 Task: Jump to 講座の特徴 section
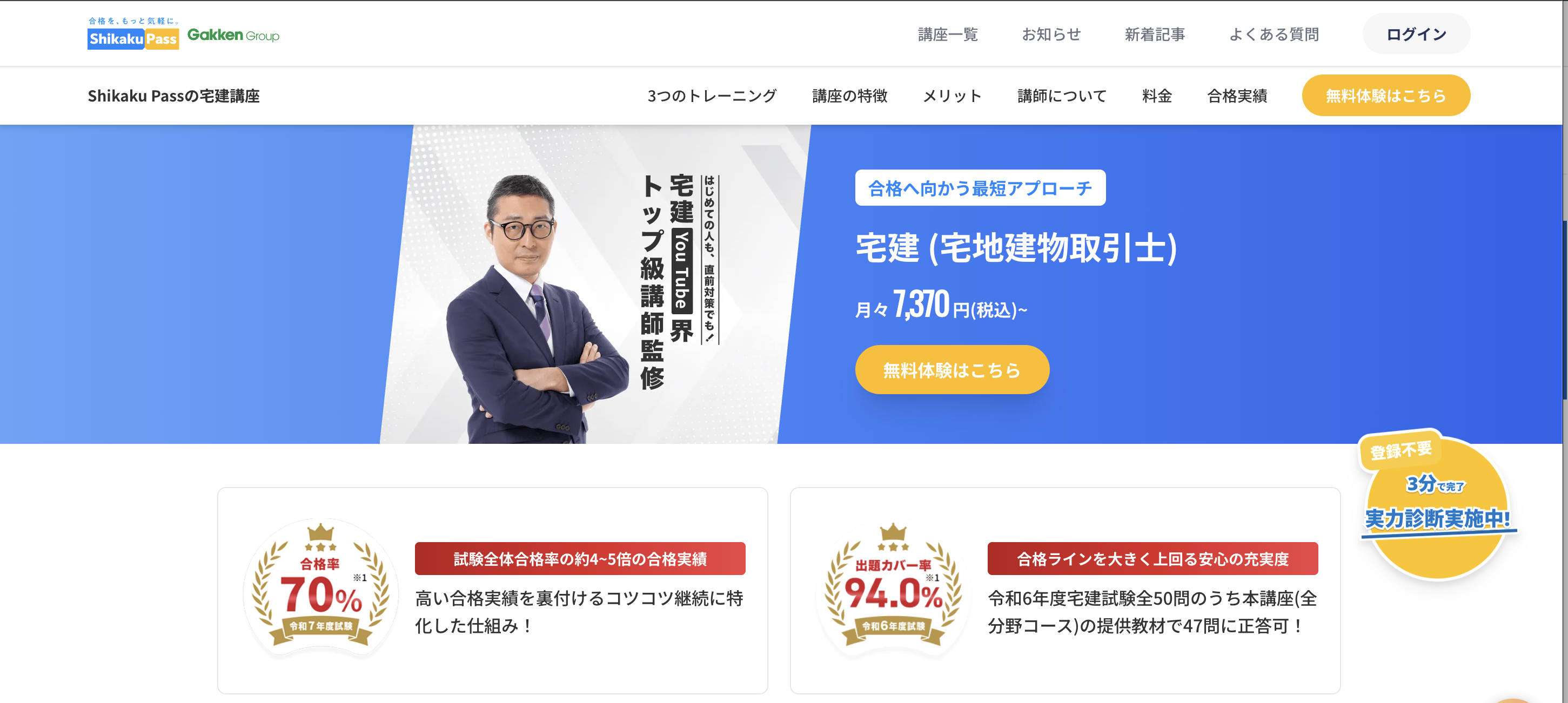pyautogui.click(x=850, y=96)
